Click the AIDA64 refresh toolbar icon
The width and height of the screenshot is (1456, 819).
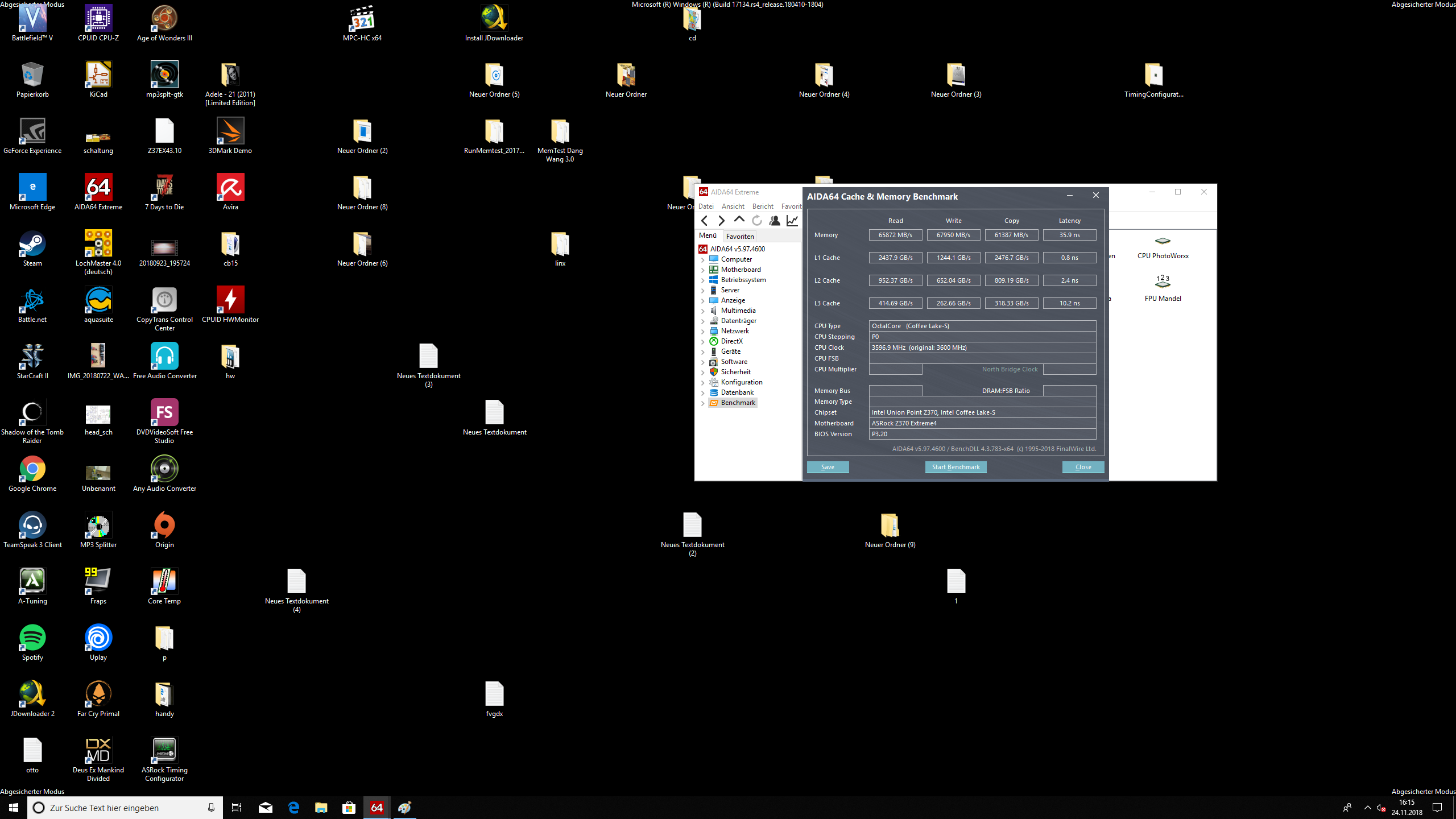757,221
